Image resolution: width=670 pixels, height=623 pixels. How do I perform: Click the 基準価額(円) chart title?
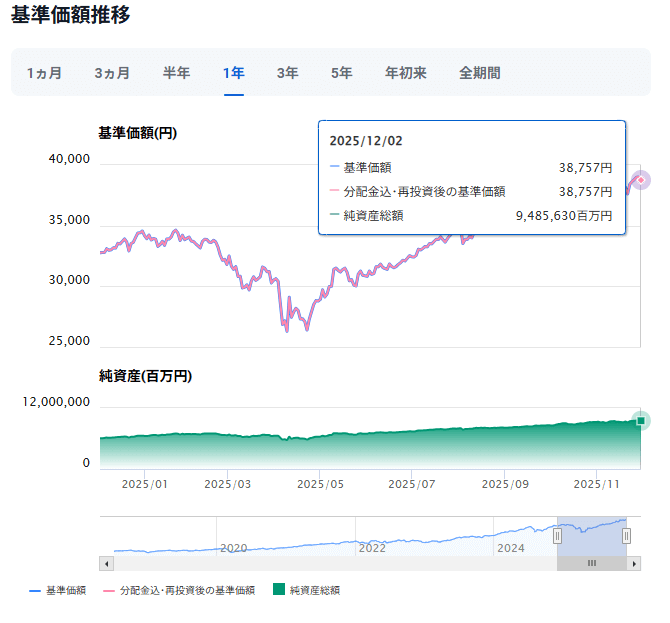tap(138, 133)
